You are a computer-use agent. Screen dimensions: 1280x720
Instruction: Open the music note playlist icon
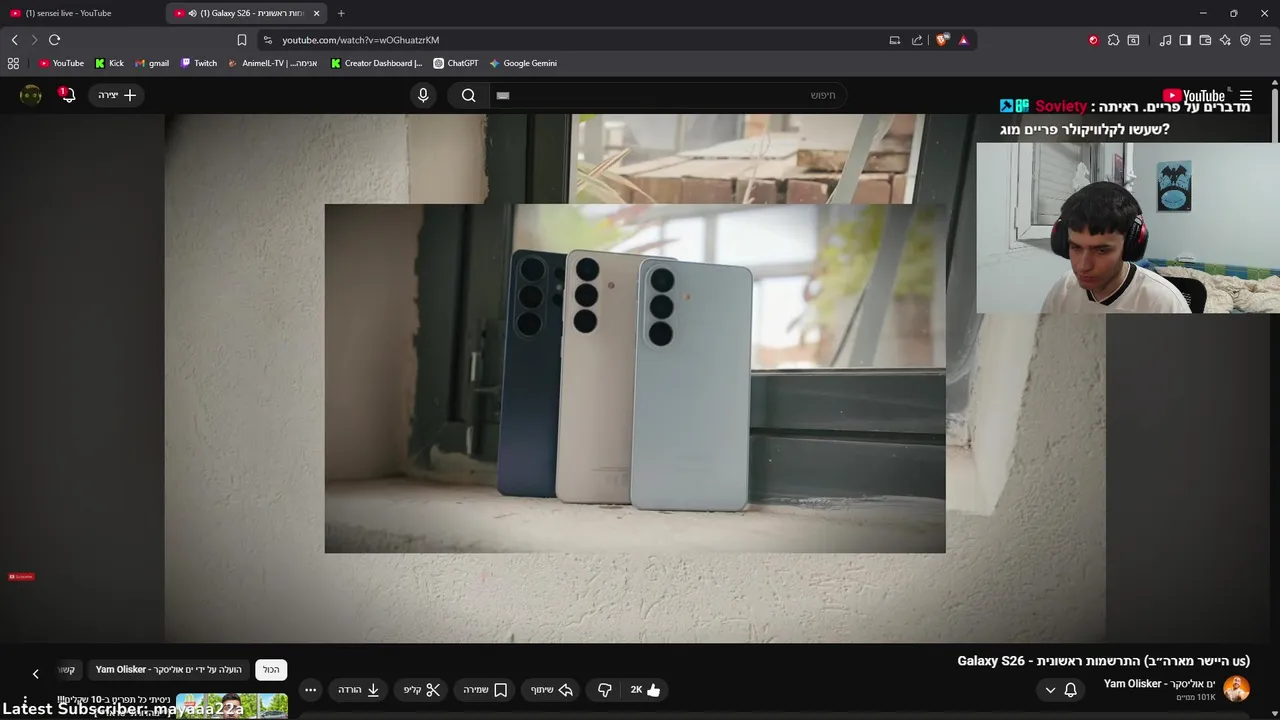tap(1165, 40)
